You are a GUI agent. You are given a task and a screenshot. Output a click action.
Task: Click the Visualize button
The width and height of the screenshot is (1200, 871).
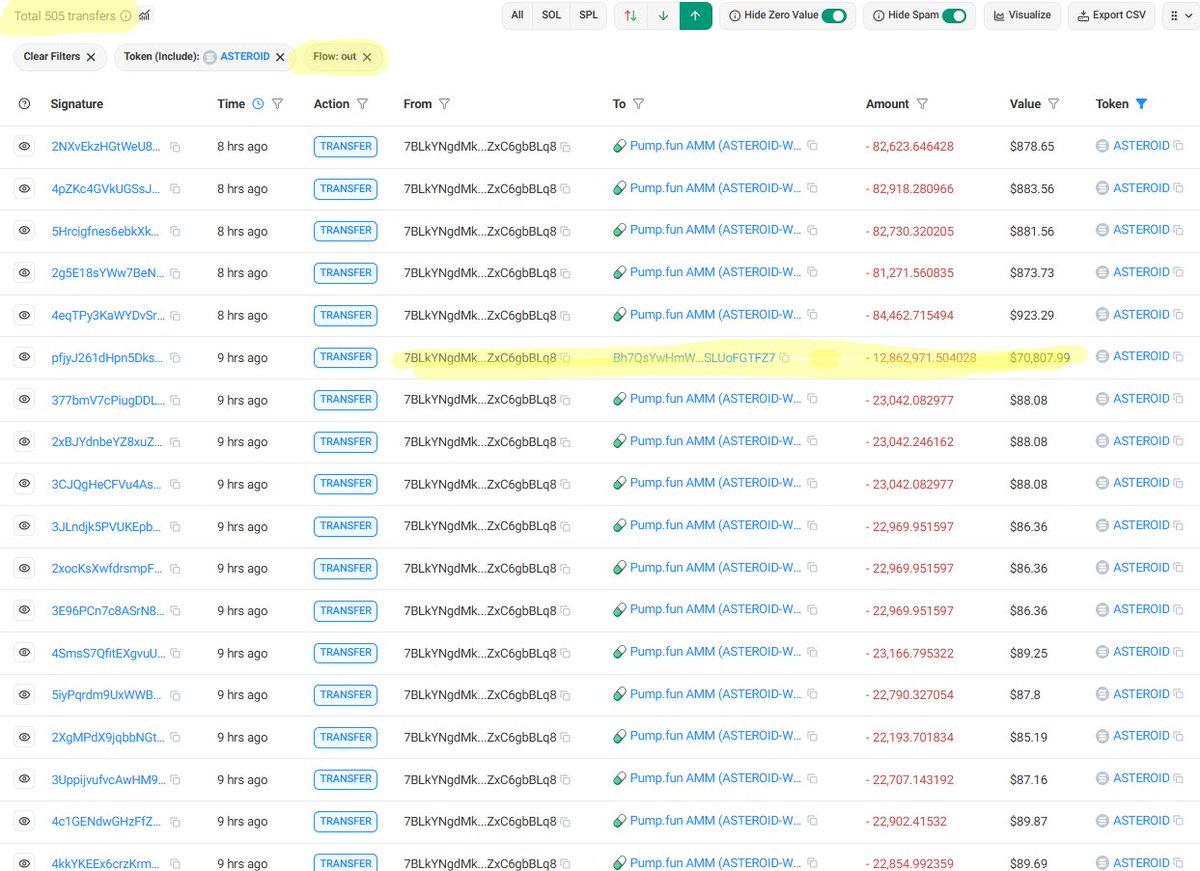[1022, 16]
